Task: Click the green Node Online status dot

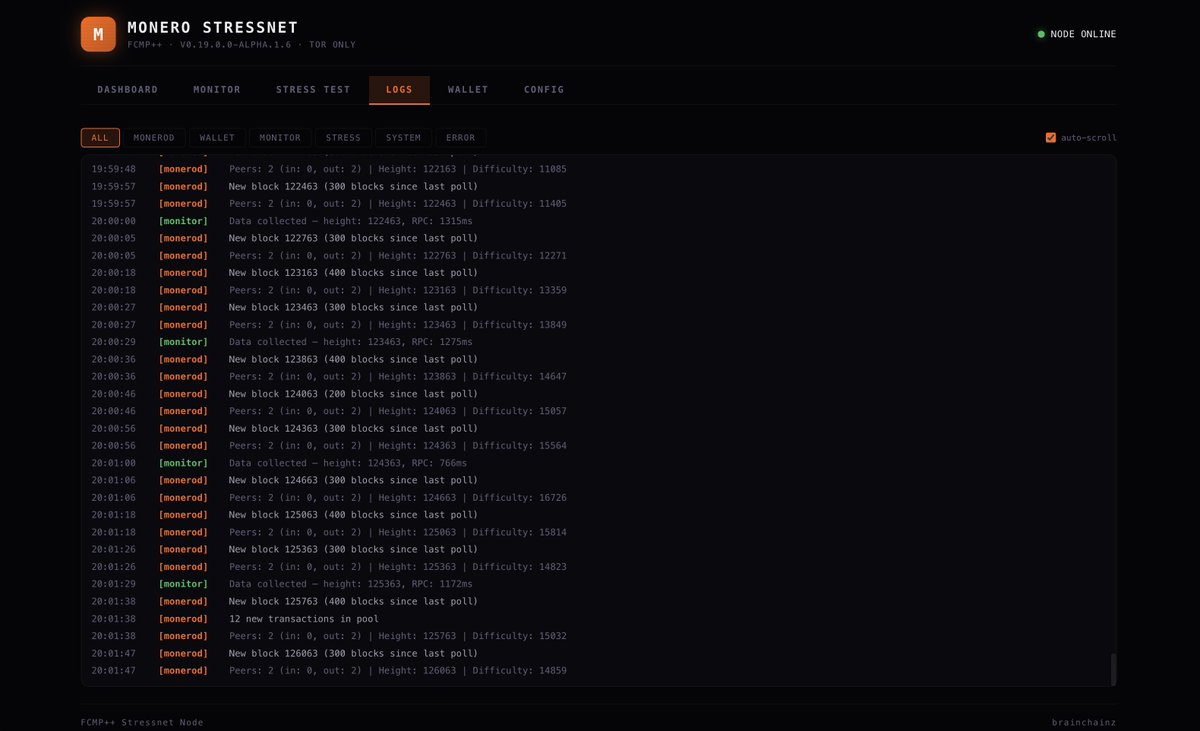Action: pyautogui.click(x=1041, y=34)
